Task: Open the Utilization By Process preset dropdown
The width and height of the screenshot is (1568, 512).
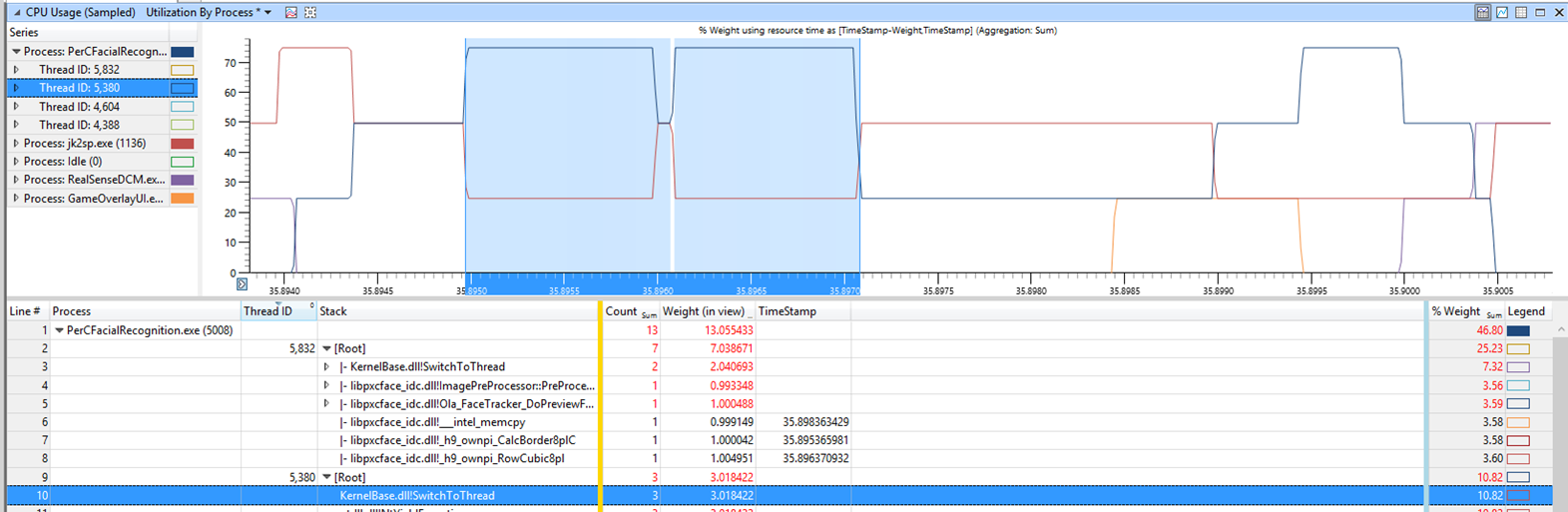Action: point(268,13)
